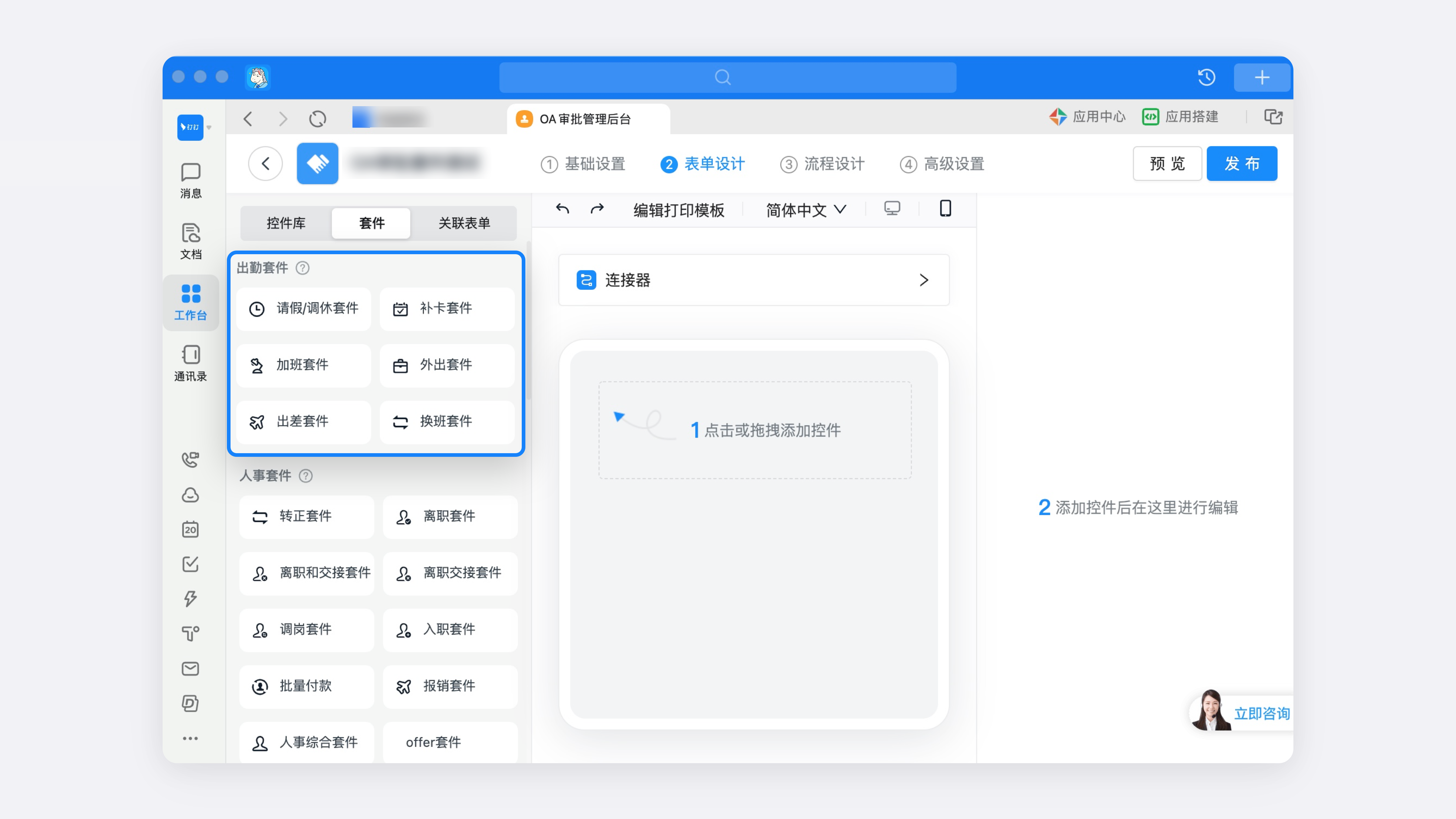Viewport: 1456px width, 819px height.
Task: Click the blue app logo icon
Action: coord(317,163)
